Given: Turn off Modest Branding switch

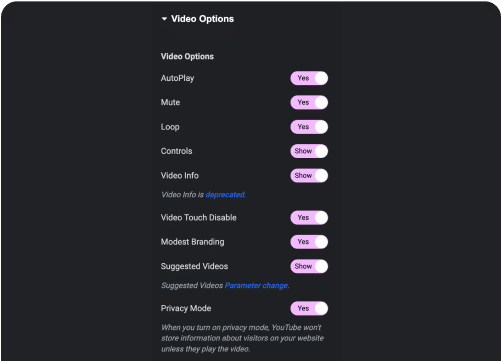Looking at the screenshot, I should (309, 242).
